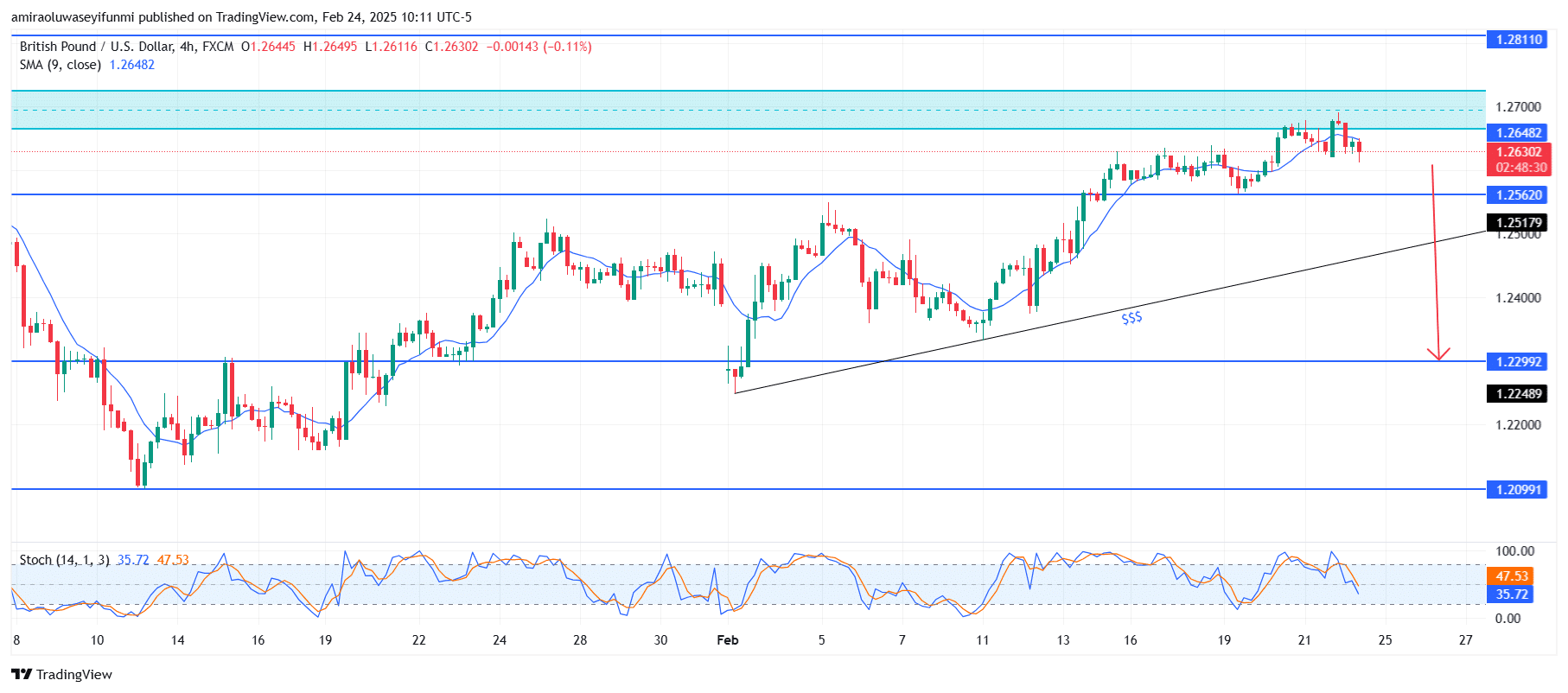Click the 47.53 stochastic axis label
This screenshot has height=693, width=1568.
(x=1511, y=575)
